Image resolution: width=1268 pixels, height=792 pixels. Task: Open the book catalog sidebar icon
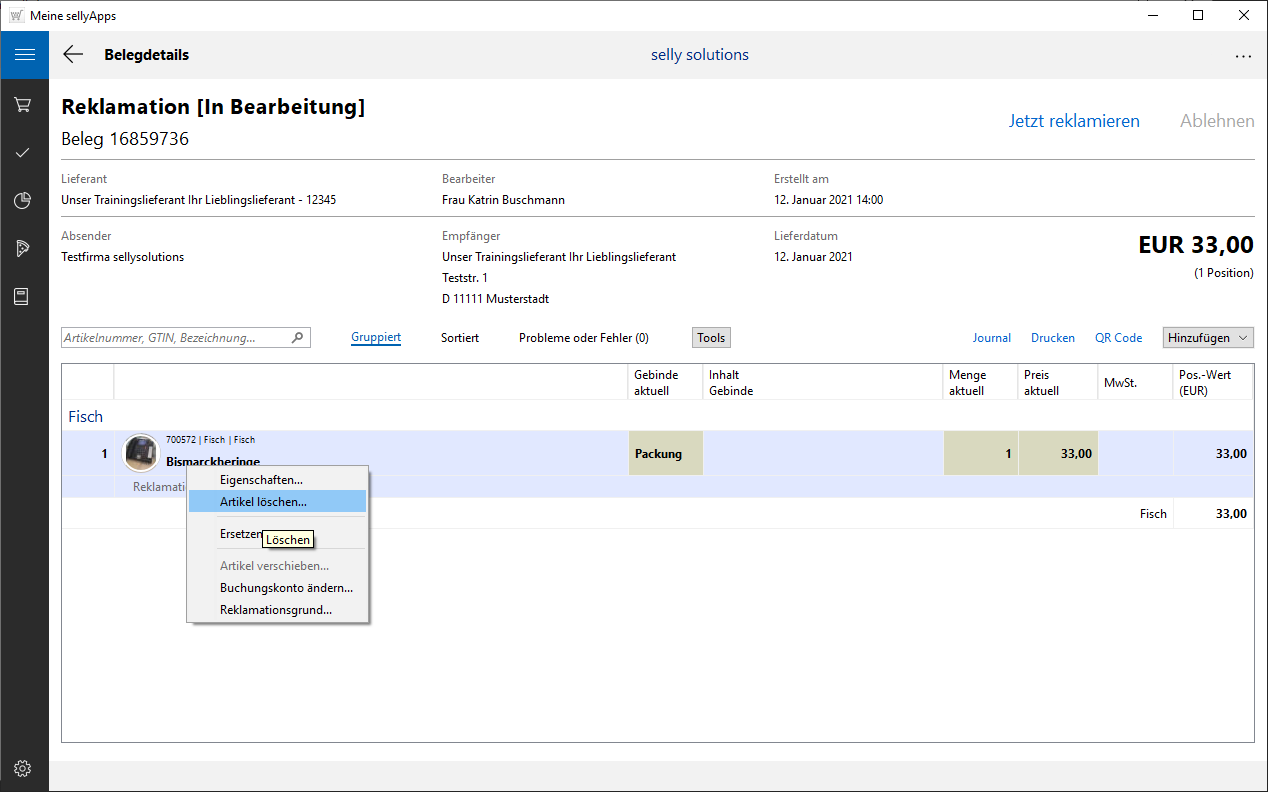pos(23,297)
